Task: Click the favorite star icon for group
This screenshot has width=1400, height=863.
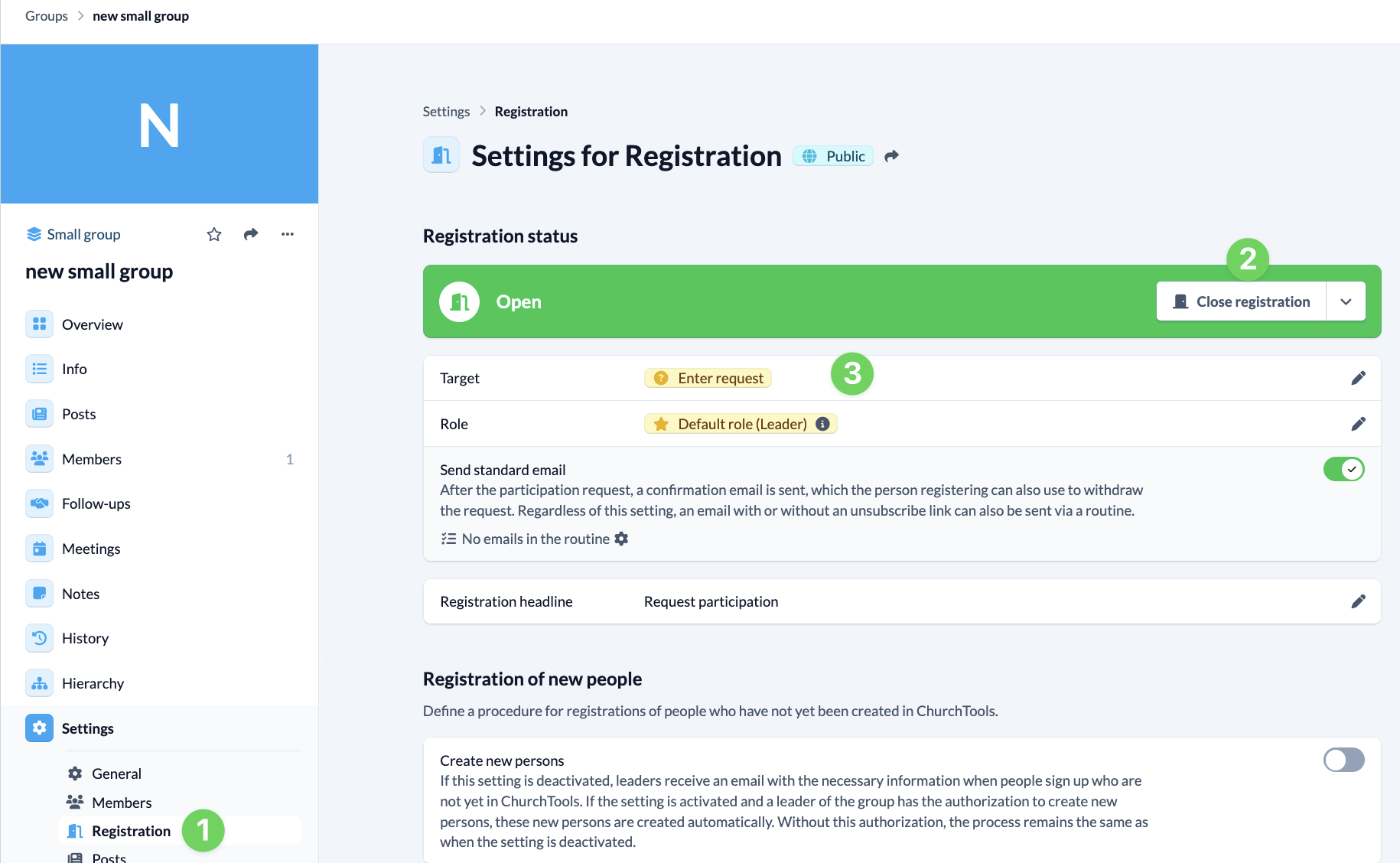Action: (214, 234)
